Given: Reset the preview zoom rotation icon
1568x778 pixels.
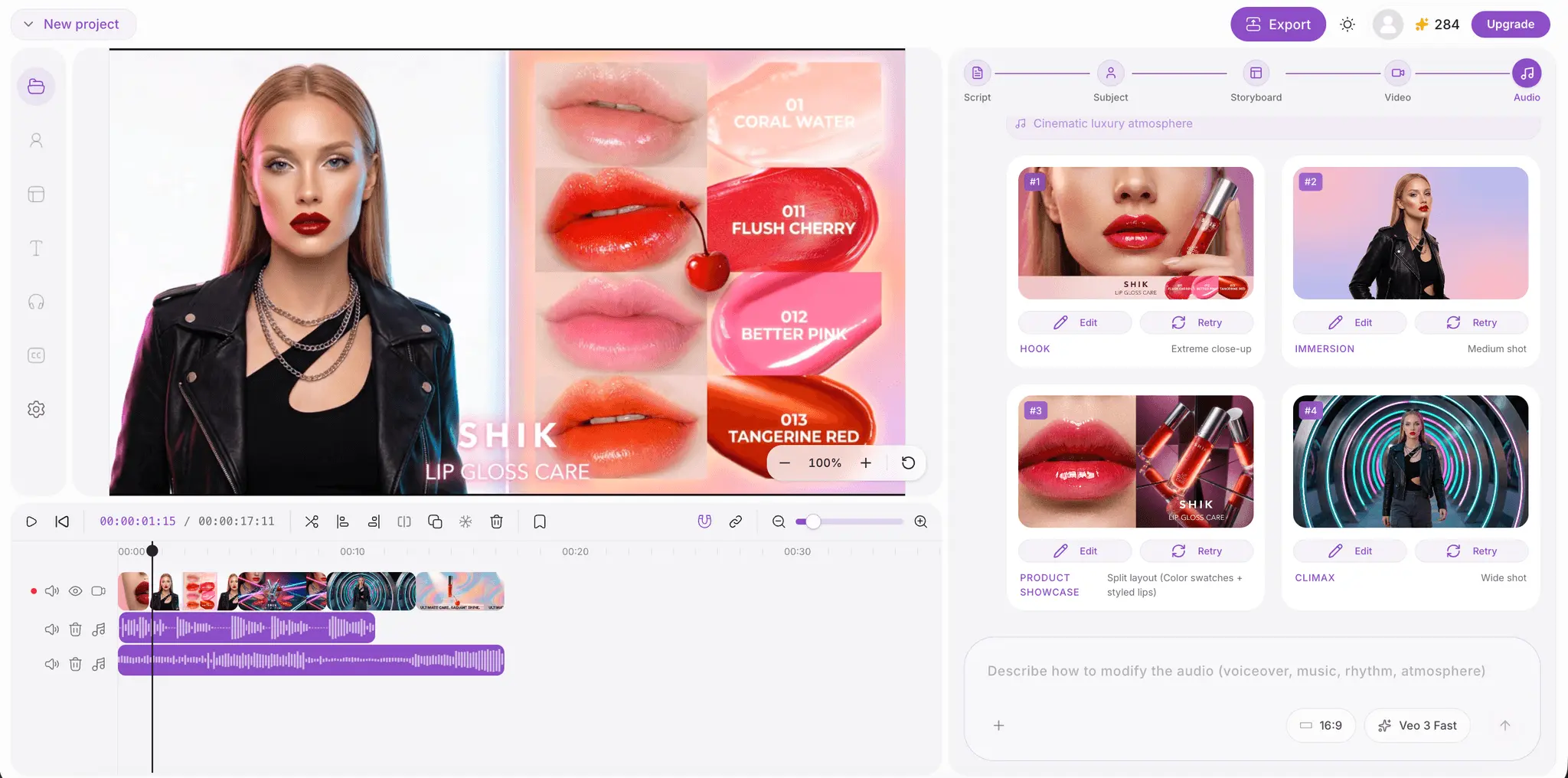Looking at the screenshot, I should coord(908,463).
